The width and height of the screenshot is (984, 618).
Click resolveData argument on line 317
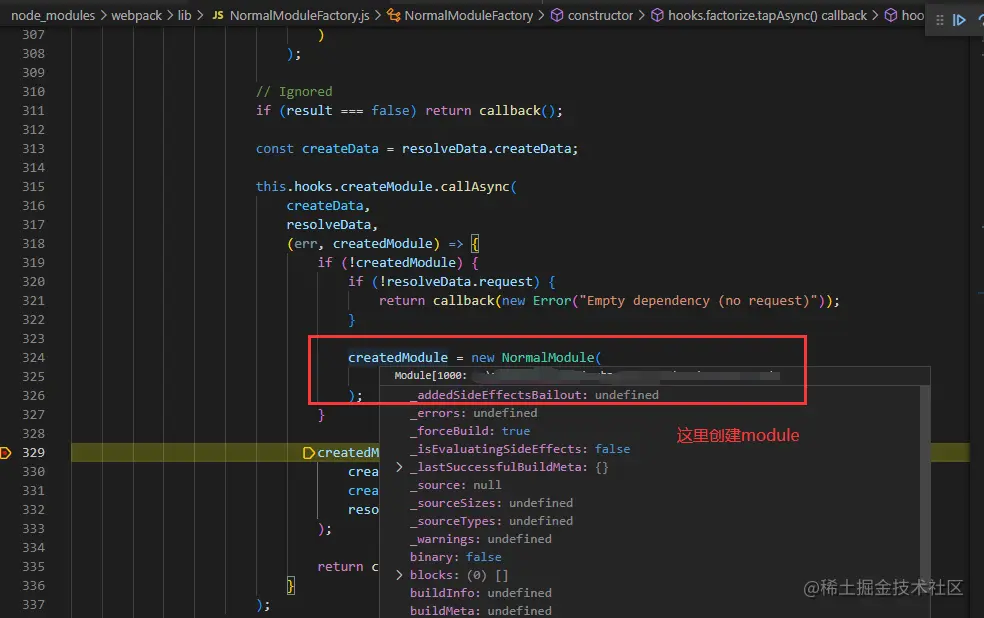click(x=329, y=225)
